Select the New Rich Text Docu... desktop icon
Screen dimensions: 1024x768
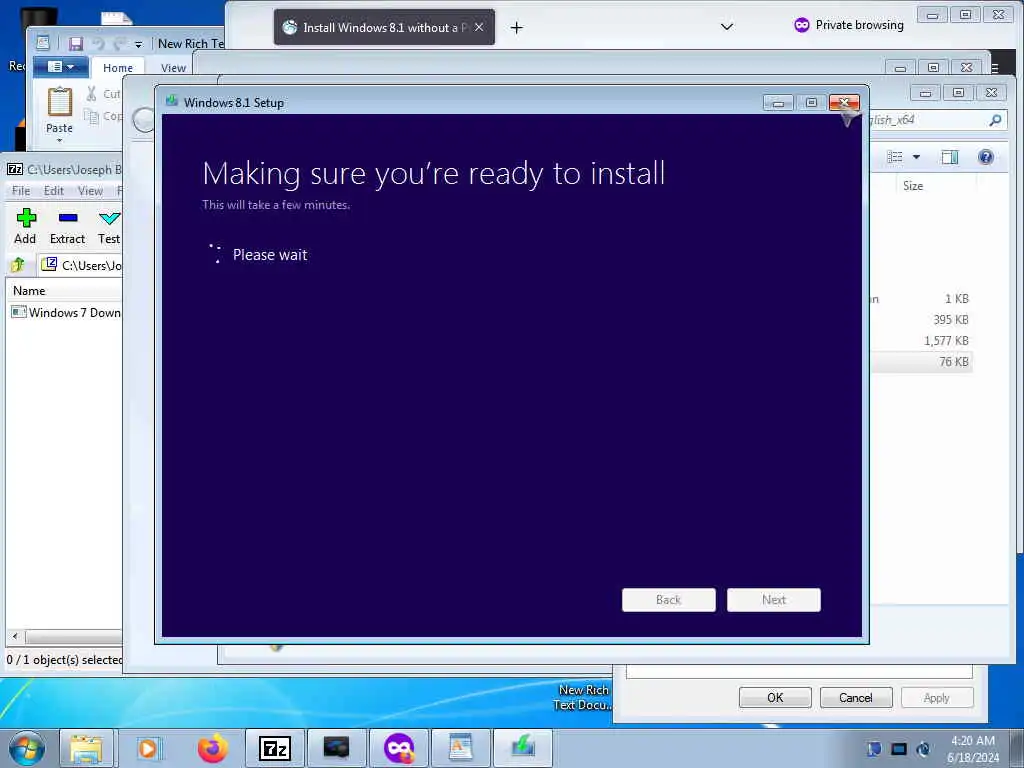point(582,697)
